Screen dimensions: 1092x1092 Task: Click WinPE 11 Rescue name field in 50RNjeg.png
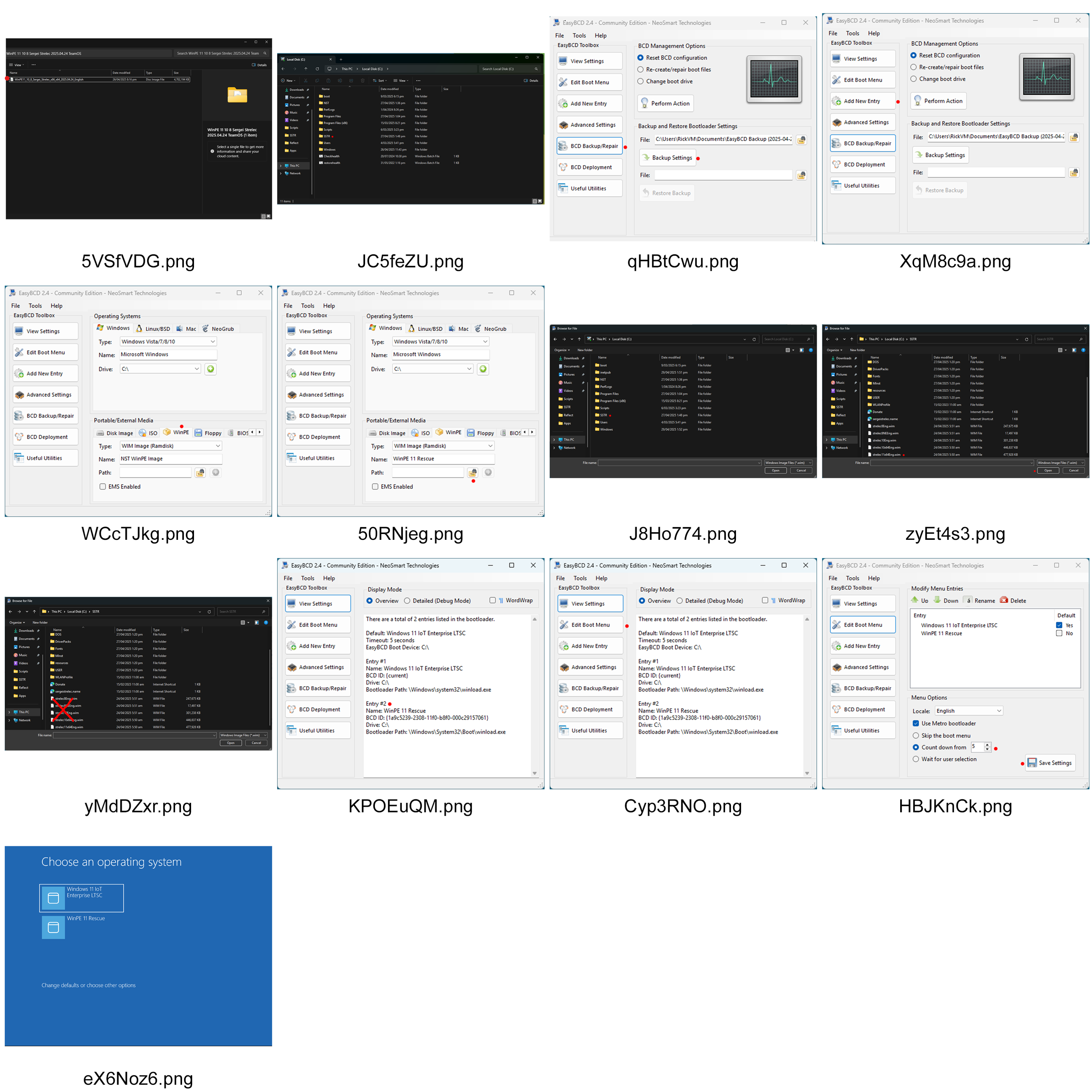coord(443,459)
